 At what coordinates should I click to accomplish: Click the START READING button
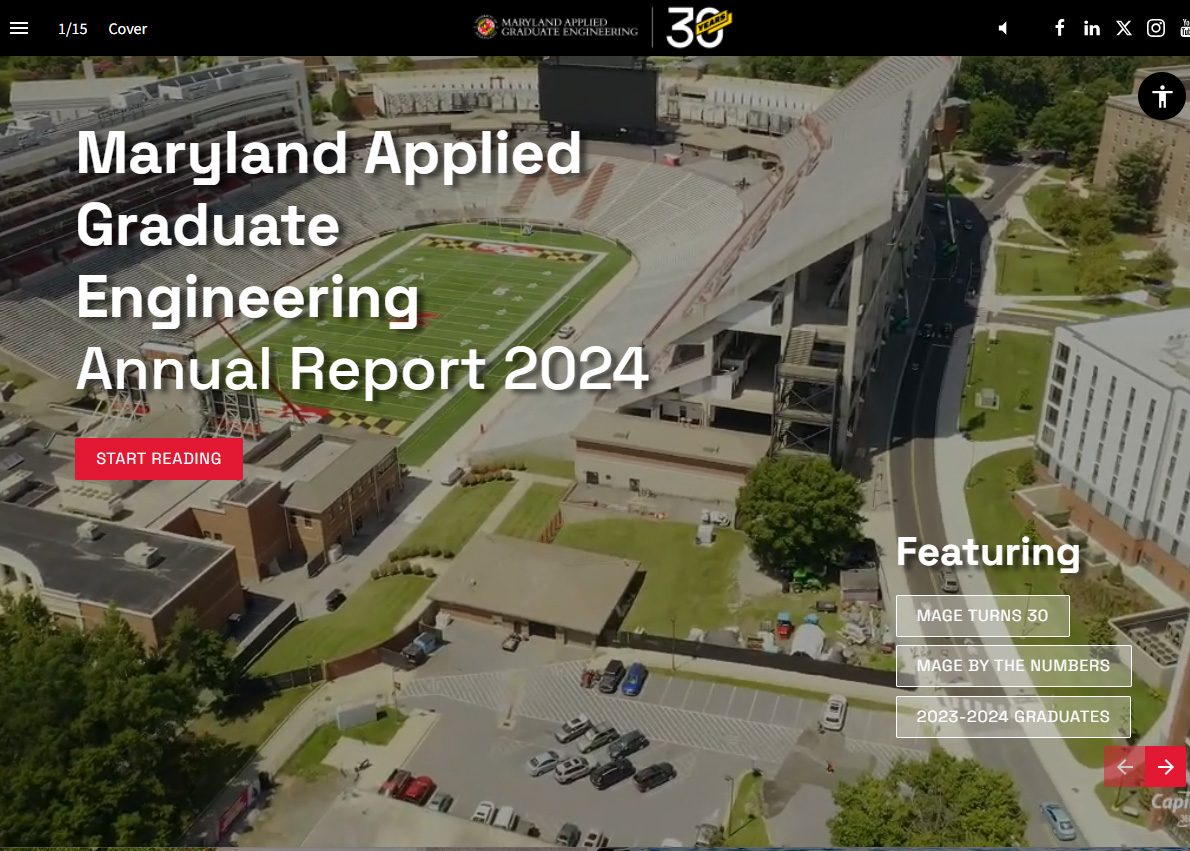click(159, 459)
